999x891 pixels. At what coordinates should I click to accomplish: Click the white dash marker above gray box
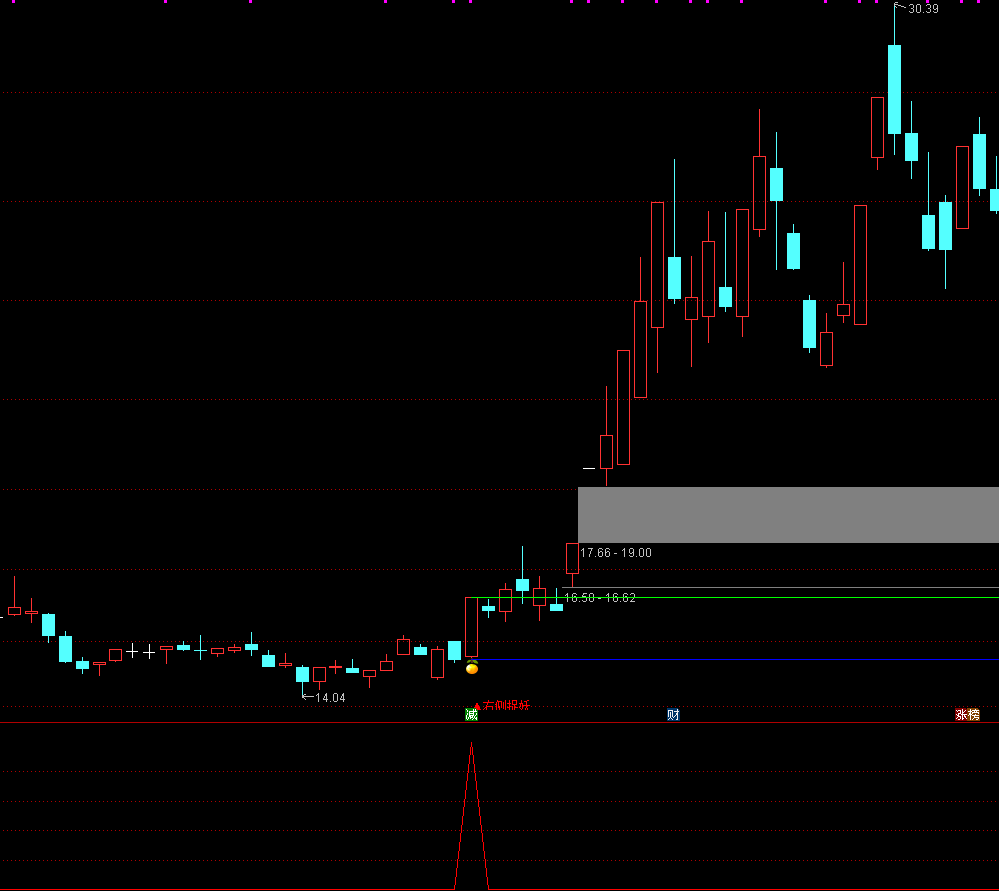[x=589, y=467]
